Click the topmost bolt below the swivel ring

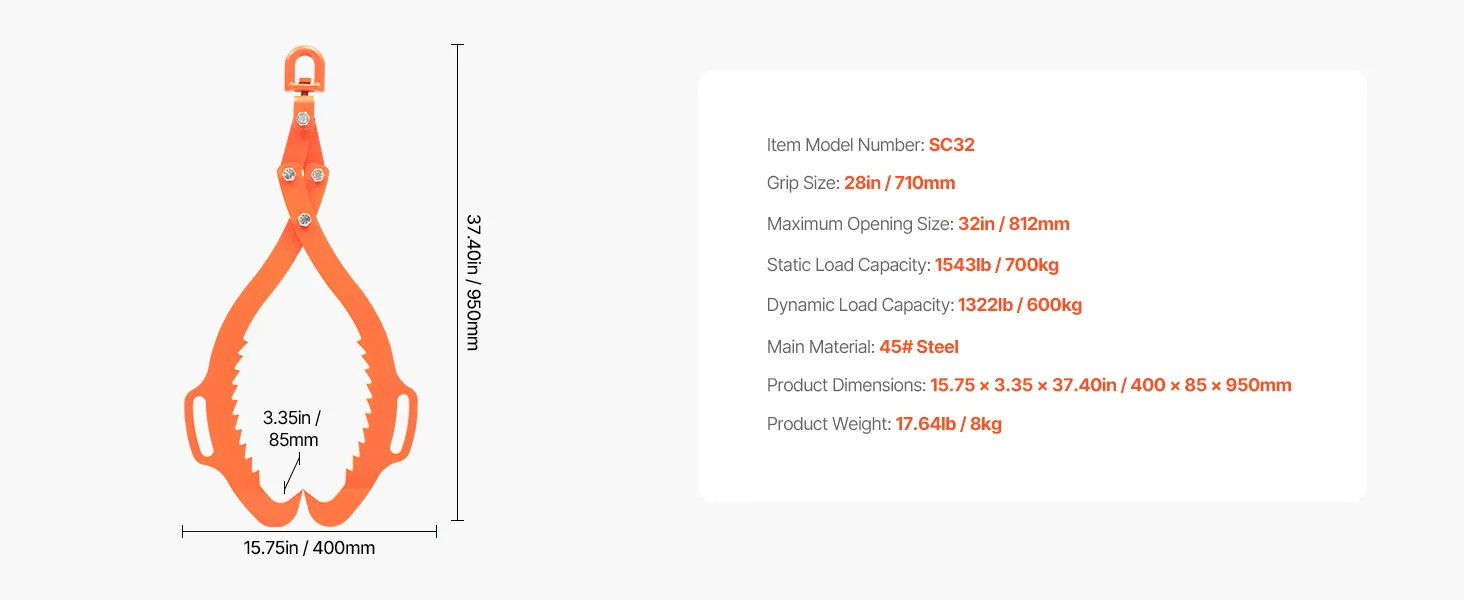click(303, 119)
